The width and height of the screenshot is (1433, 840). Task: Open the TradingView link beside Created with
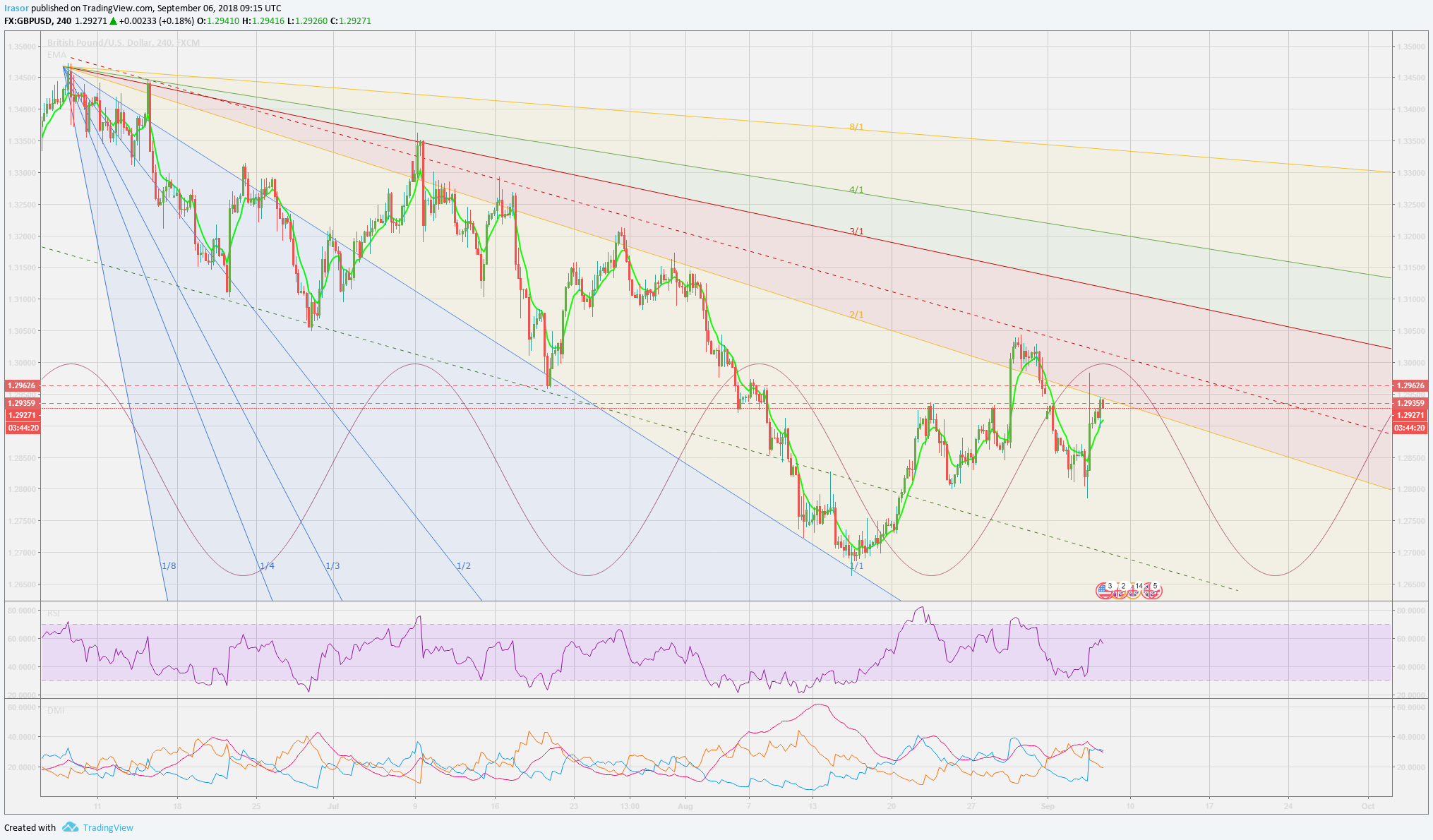pyautogui.click(x=108, y=827)
